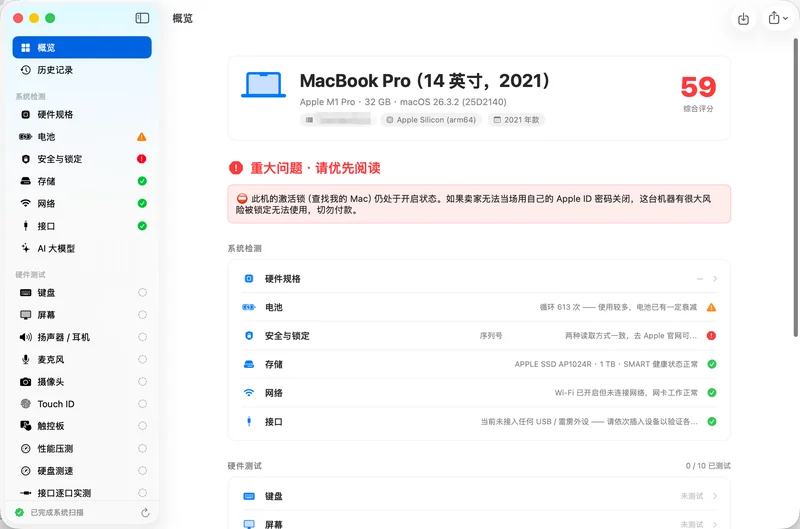The width and height of the screenshot is (800, 529).
Task: Open 硬件规格 in the sidebar
Action: (82, 114)
